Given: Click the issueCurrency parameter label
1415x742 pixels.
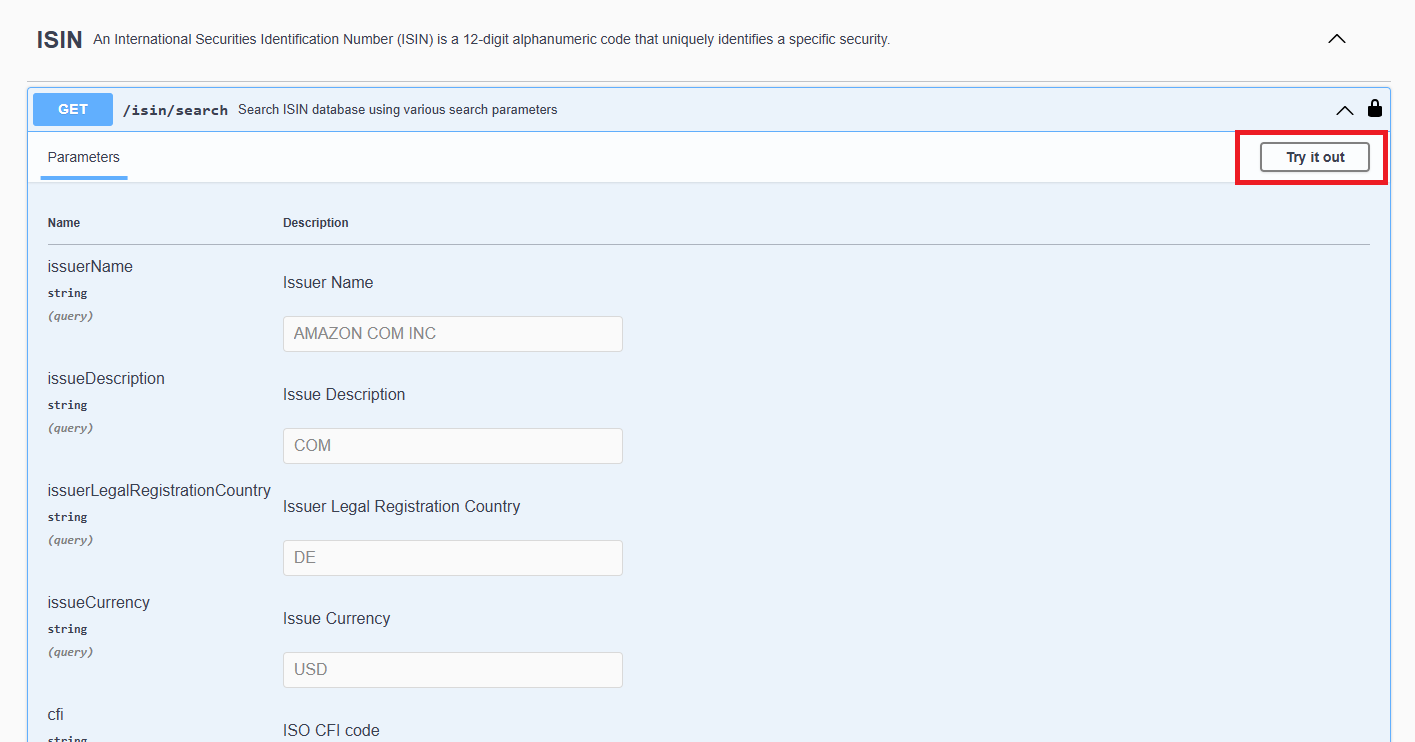Looking at the screenshot, I should tap(99, 603).
